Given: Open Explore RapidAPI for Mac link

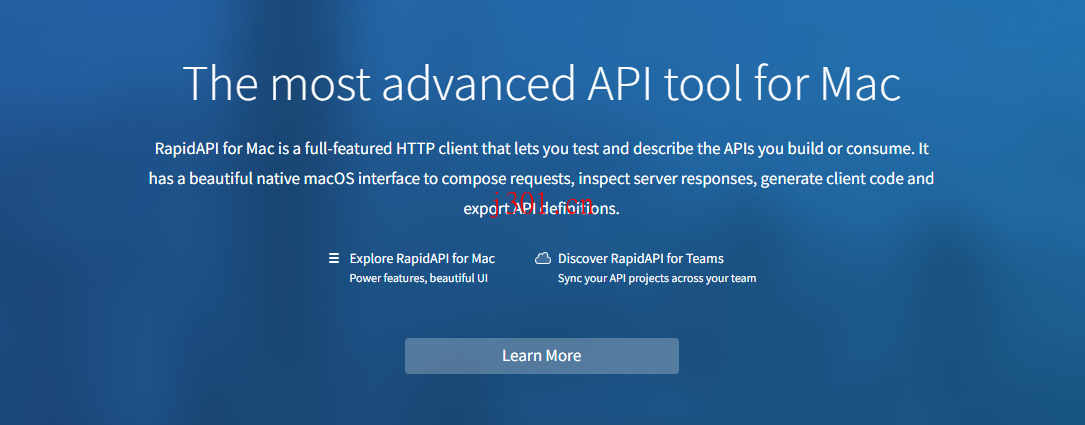Looking at the screenshot, I should pos(422,259).
